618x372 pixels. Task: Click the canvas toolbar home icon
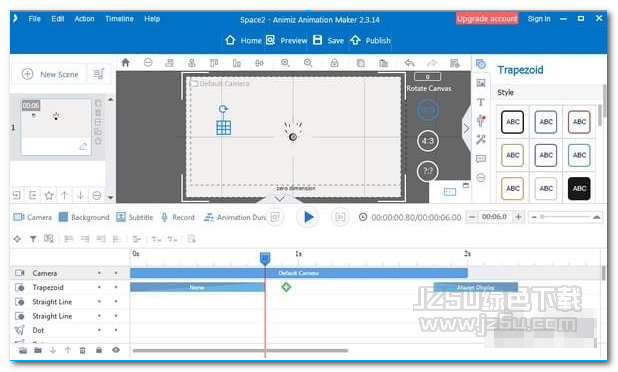tap(125, 62)
